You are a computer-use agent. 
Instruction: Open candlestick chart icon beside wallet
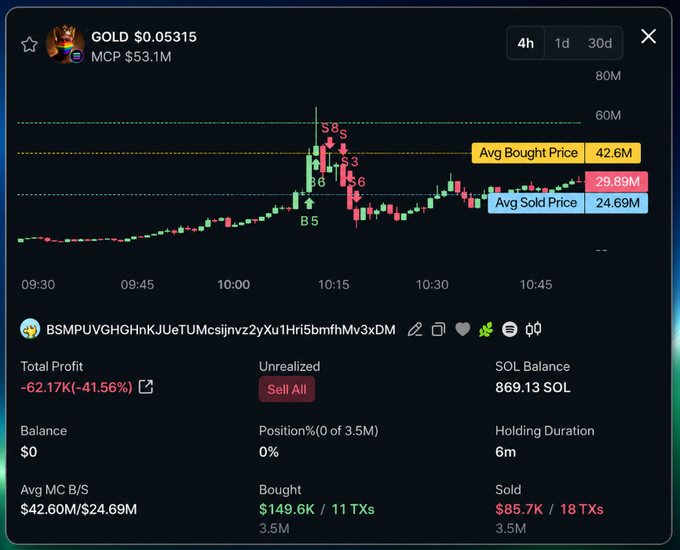click(533, 329)
